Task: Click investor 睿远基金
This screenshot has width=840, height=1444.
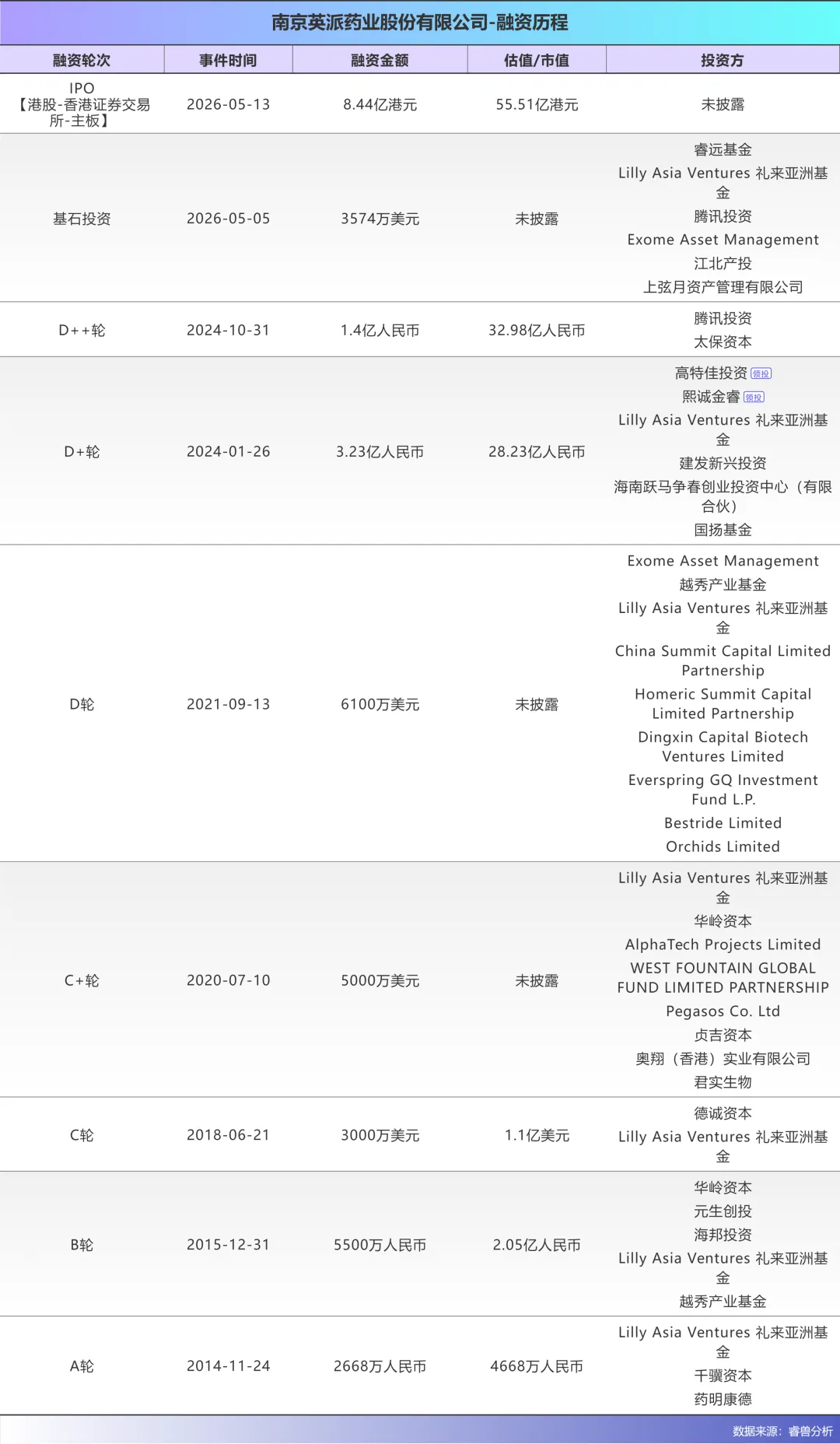Action: (x=723, y=149)
